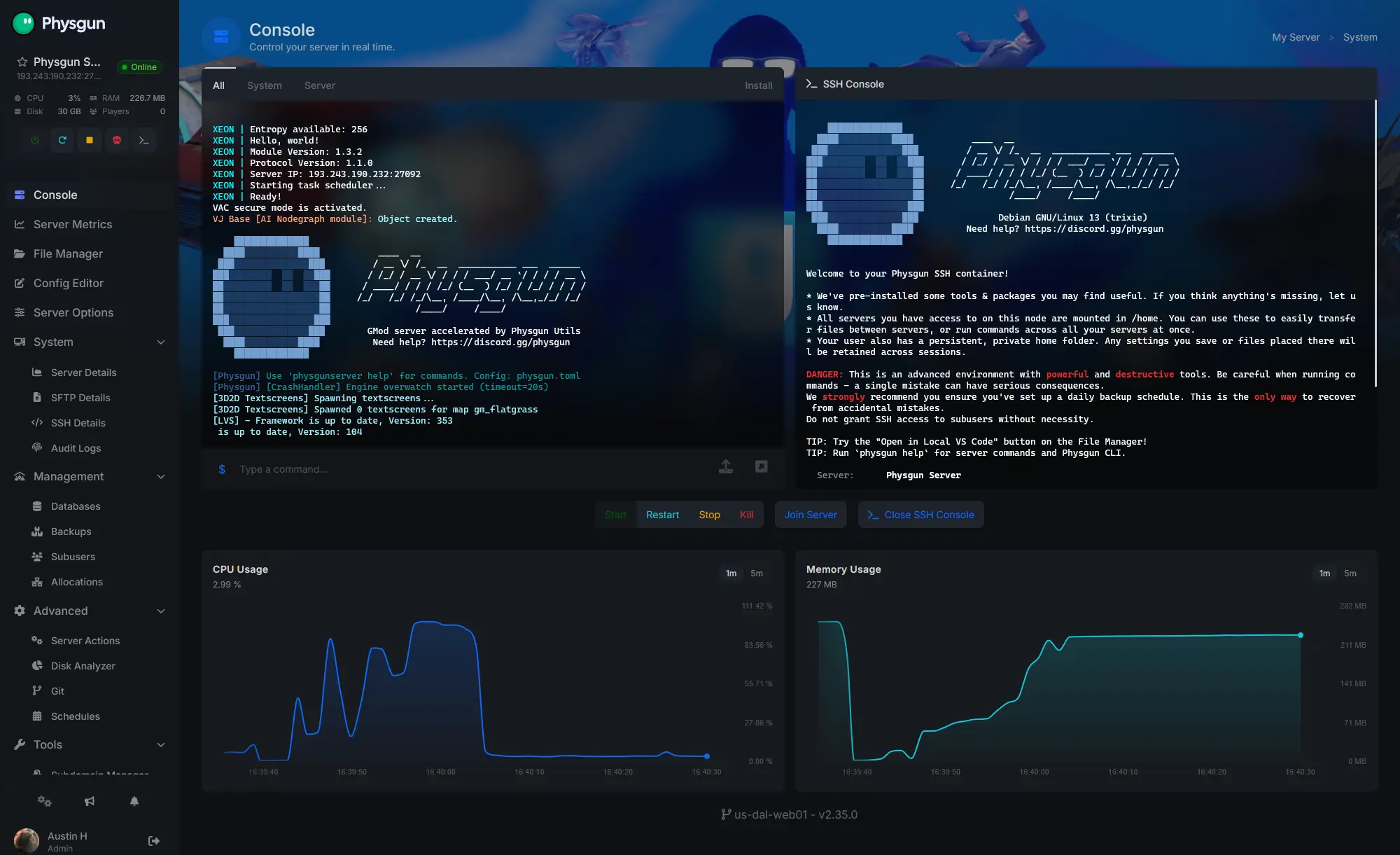The image size is (1400, 855).
Task: Select the System console tab
Action: [265, 85]
